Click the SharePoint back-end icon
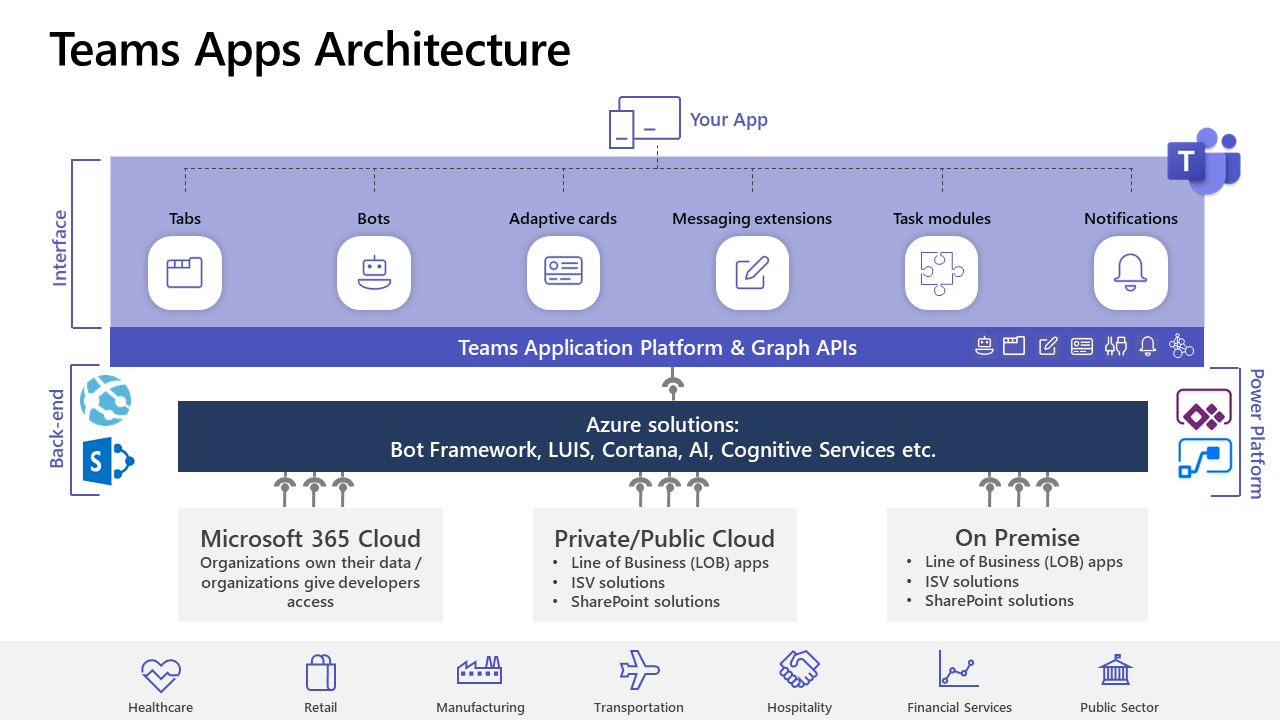Viewport: 1280px width, 720px height. (108, 461)
